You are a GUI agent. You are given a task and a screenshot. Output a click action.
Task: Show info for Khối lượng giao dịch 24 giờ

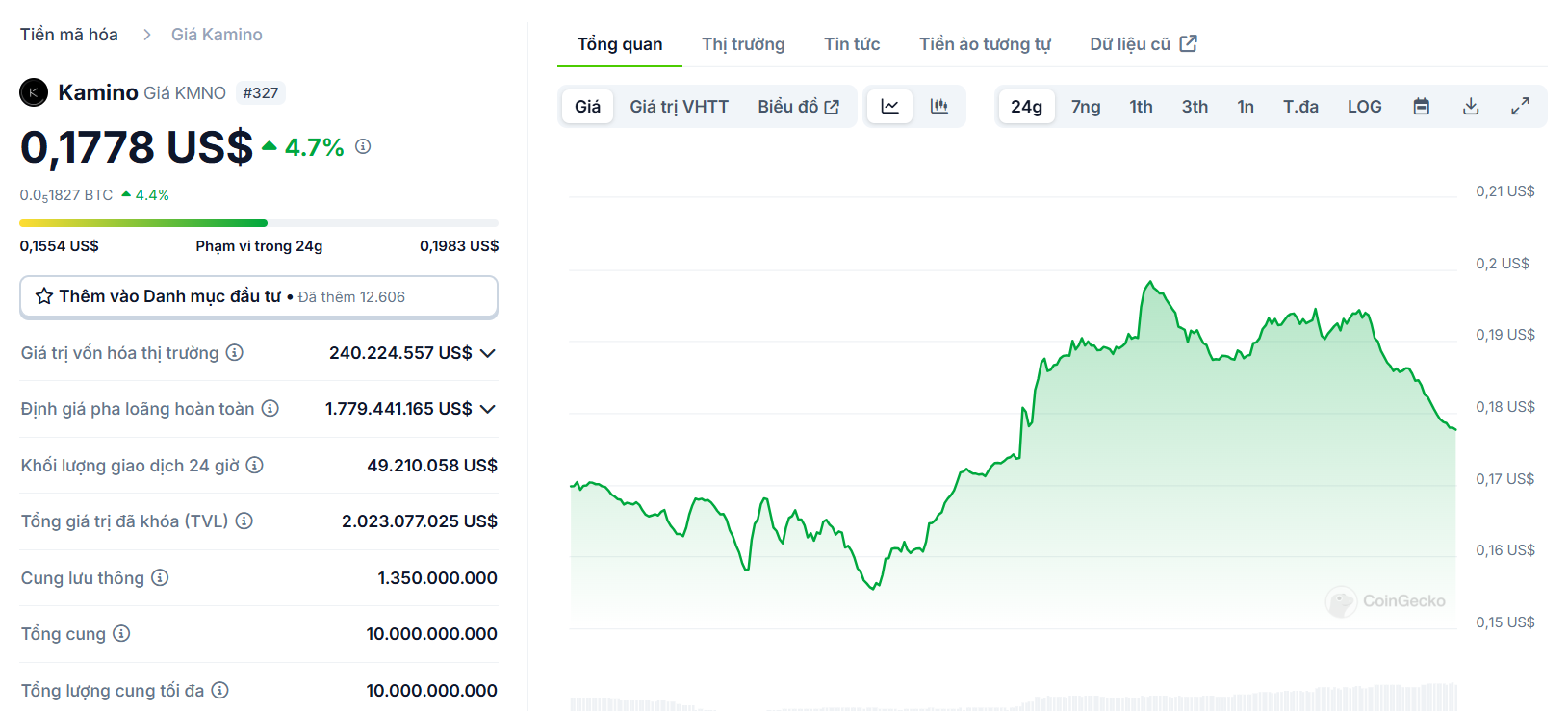255,466
